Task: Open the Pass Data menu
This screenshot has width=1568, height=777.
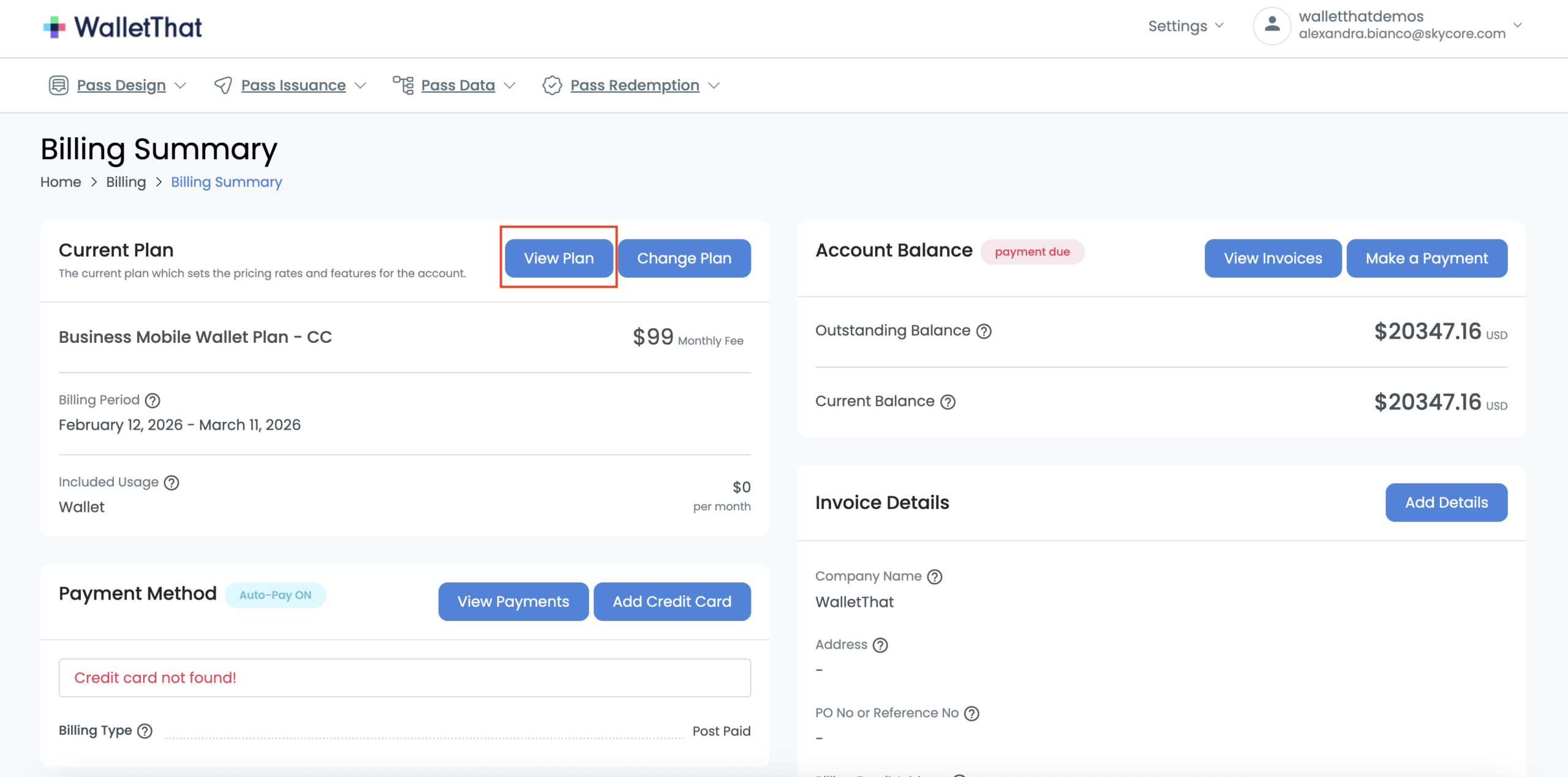Action: point(458,85)
